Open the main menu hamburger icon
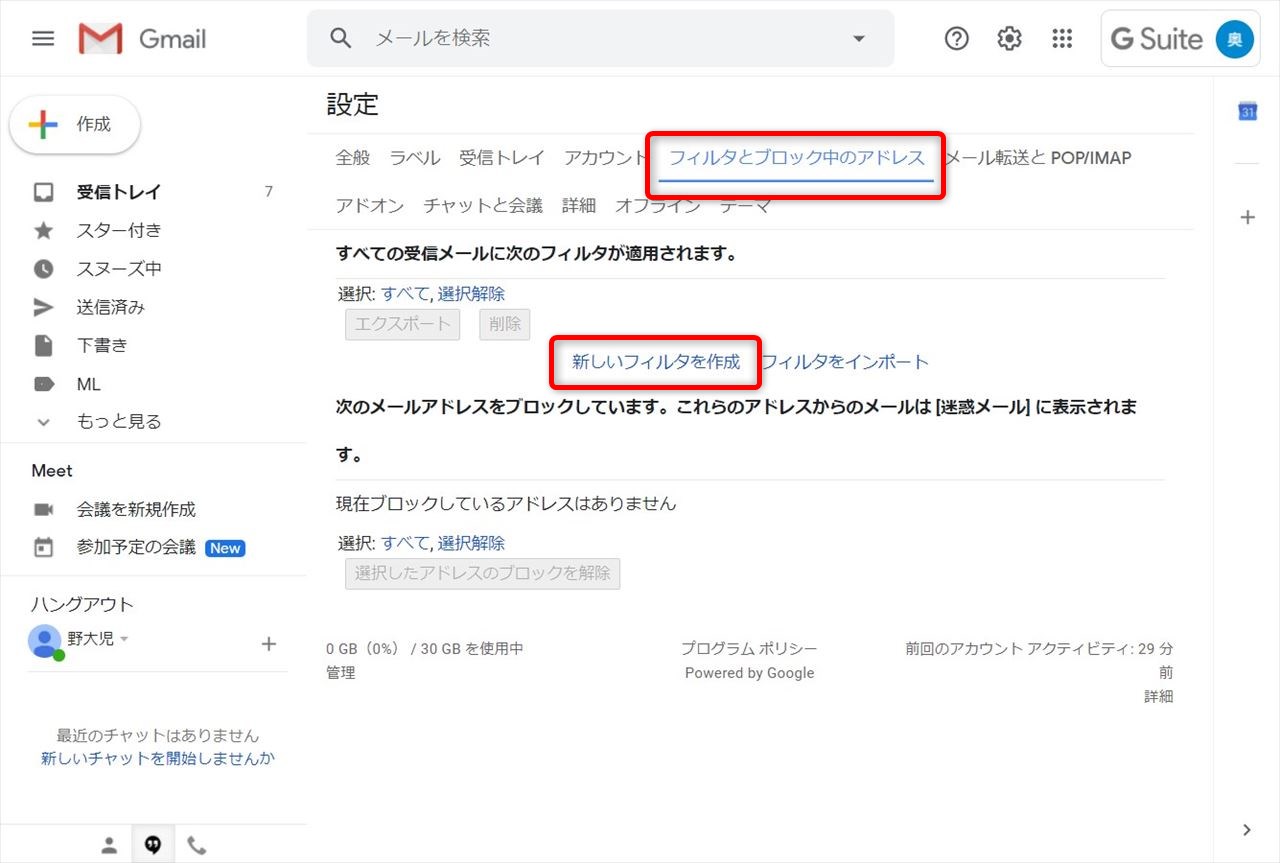The height and width of the screenshot is (863, 1280). pyautogui.click(x=43, y=39)
